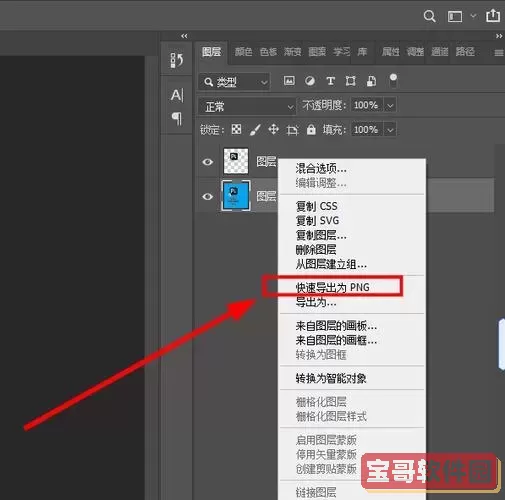Switch to the 色板 tab

coord(268,52)
